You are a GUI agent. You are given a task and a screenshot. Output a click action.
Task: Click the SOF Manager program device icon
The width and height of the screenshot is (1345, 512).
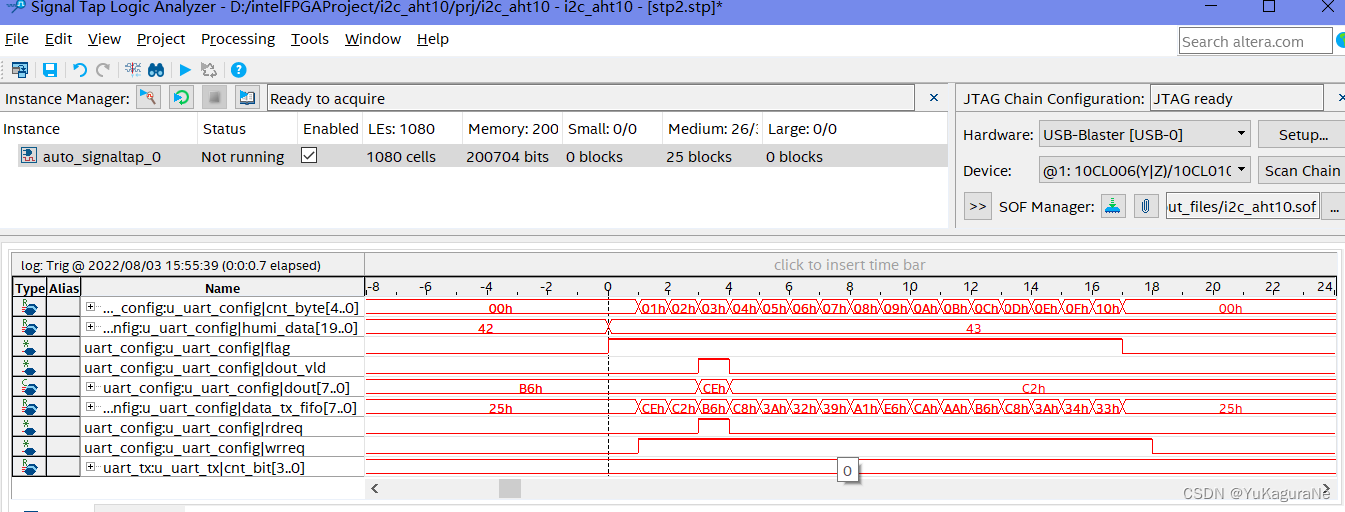1112,207
